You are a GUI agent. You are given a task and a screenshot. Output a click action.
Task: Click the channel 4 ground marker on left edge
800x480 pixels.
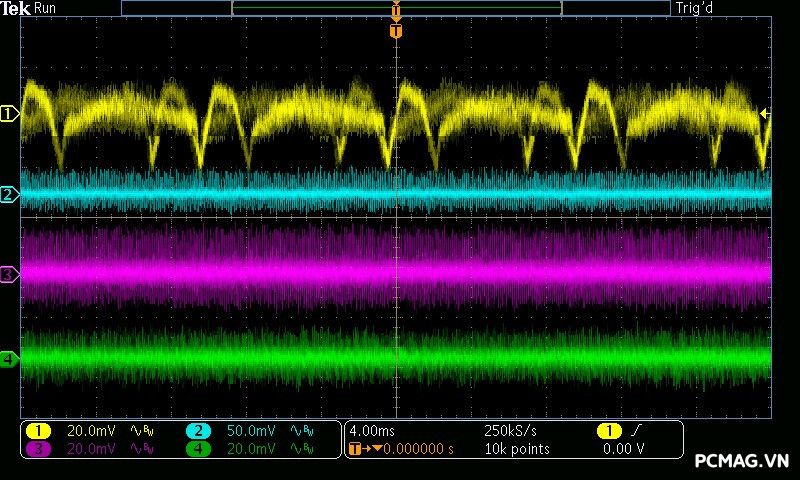click(9, 358)
